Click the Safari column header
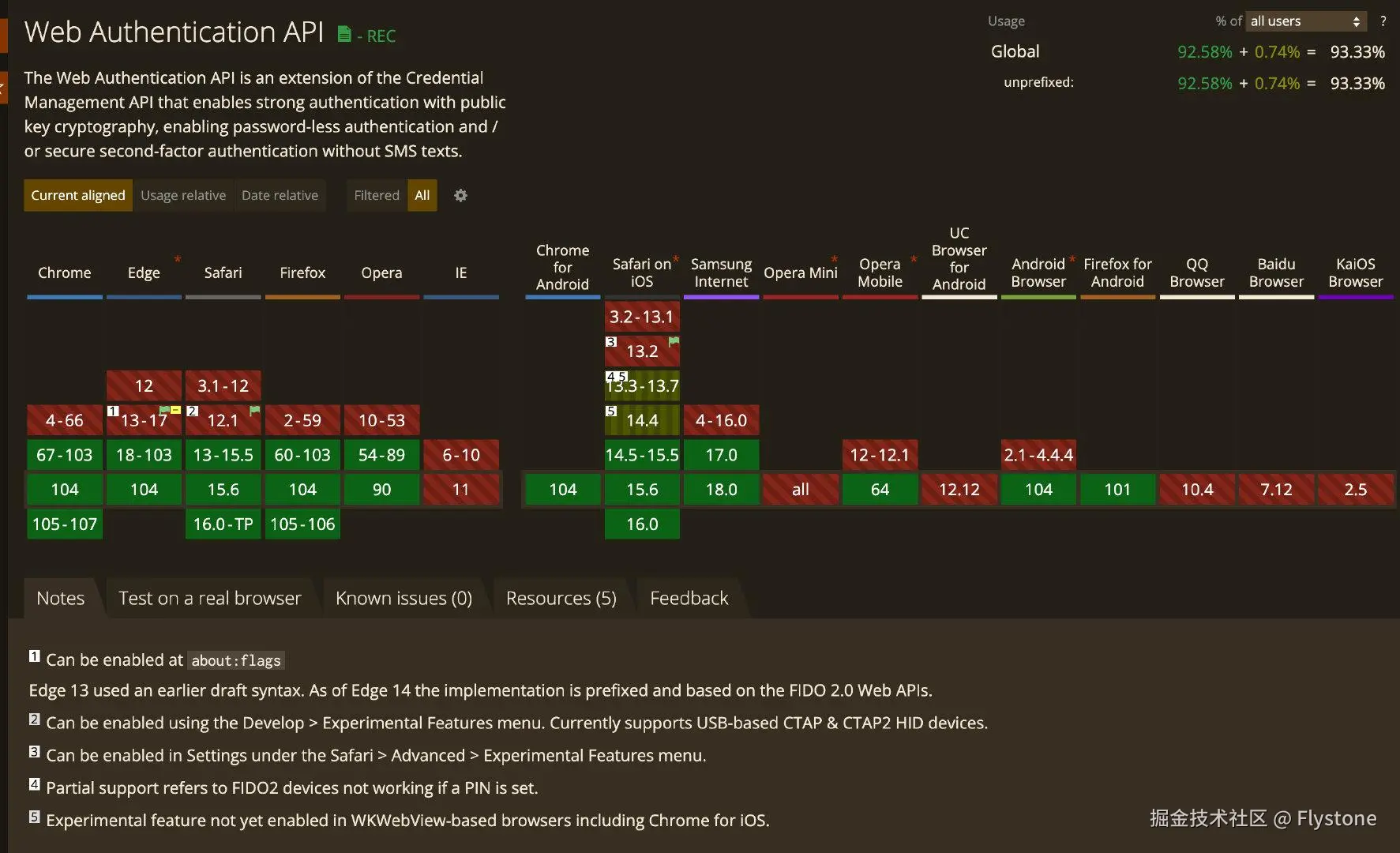 [223, 272]
